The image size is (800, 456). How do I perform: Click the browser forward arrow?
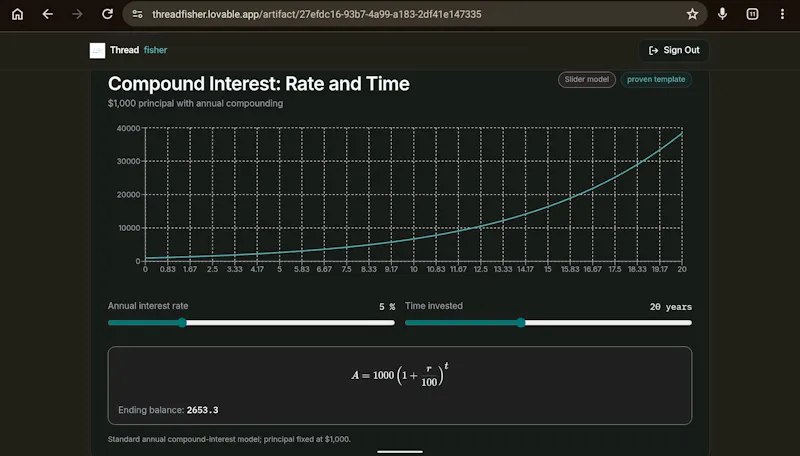[77, 14]
